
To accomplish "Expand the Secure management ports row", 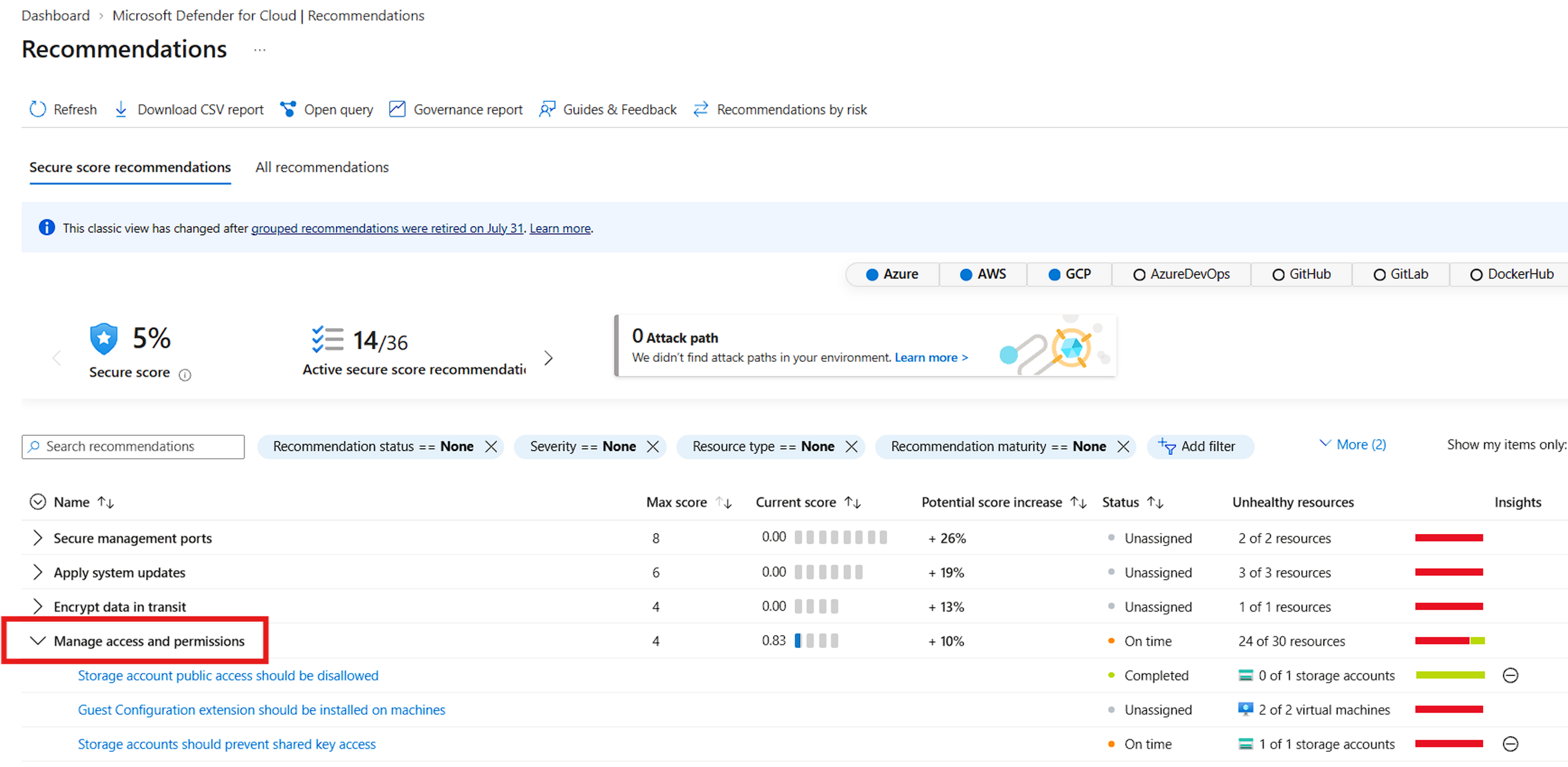I will (38, 538).
